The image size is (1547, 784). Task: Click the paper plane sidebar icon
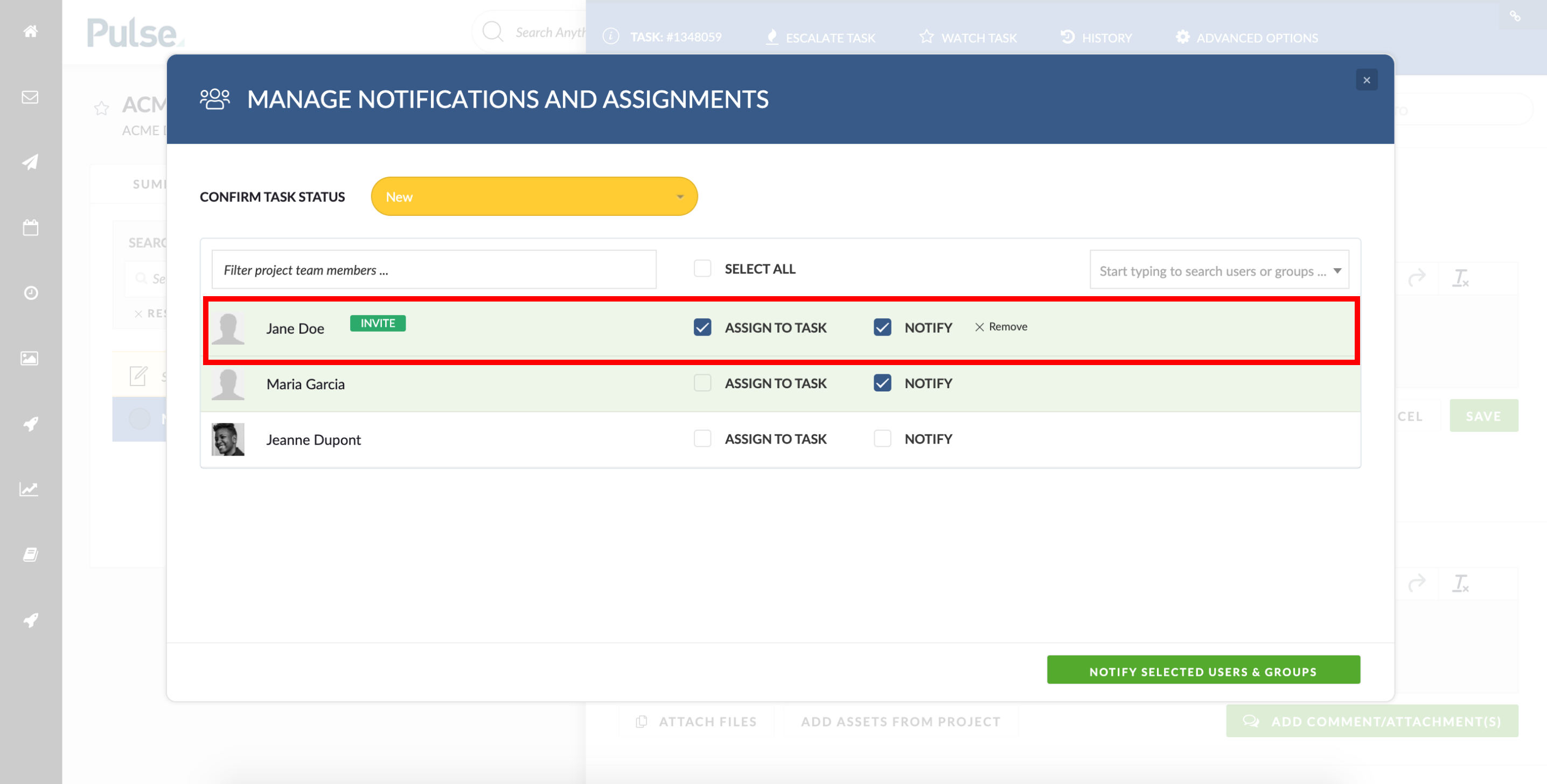(x=31, y=162)
